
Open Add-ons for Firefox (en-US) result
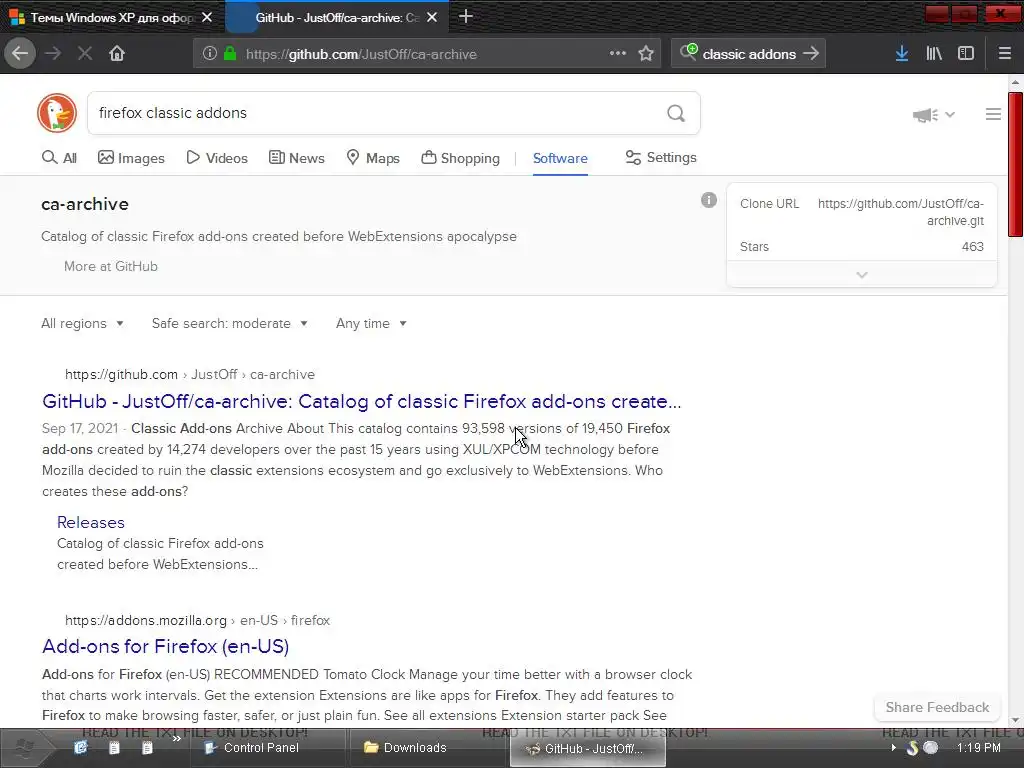coord(165,647)
